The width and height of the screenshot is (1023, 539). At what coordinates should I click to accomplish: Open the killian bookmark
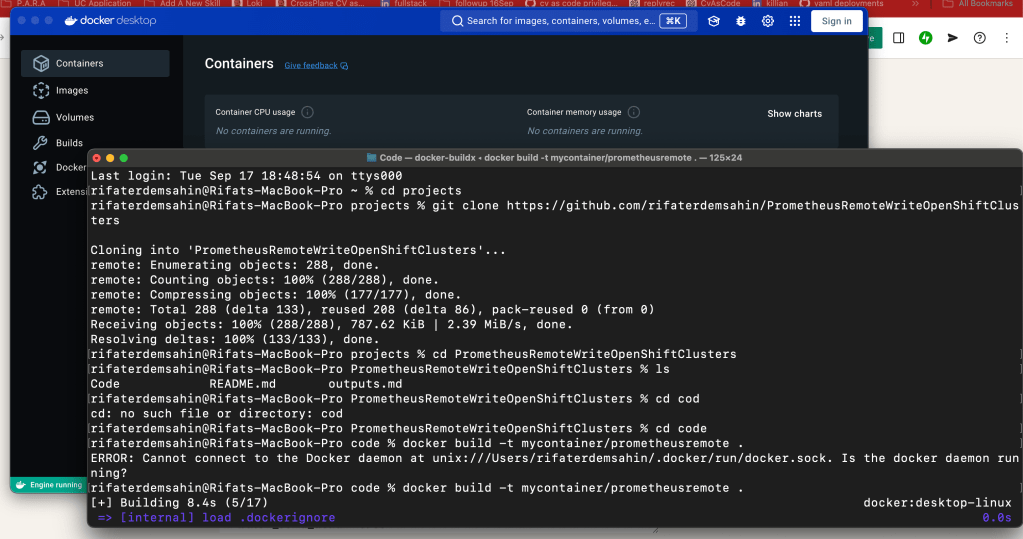point(770,3)
